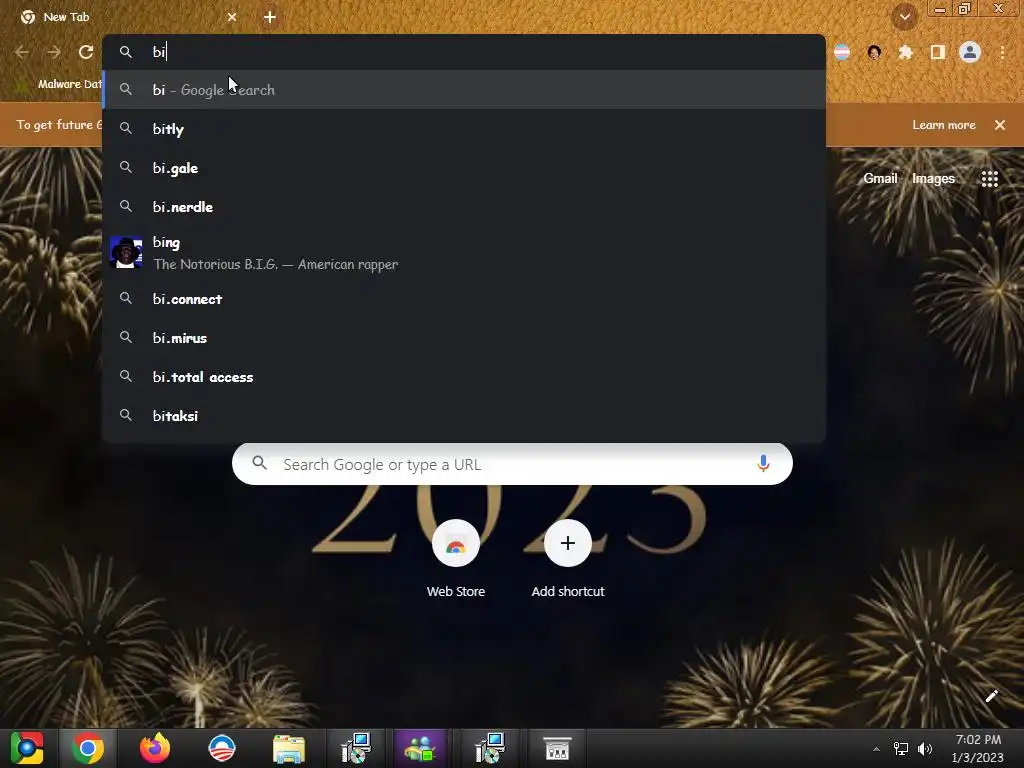
Task: Choose the 'bitaksi' suggestion
Action: pyautogui.click(x=464, y=416)
